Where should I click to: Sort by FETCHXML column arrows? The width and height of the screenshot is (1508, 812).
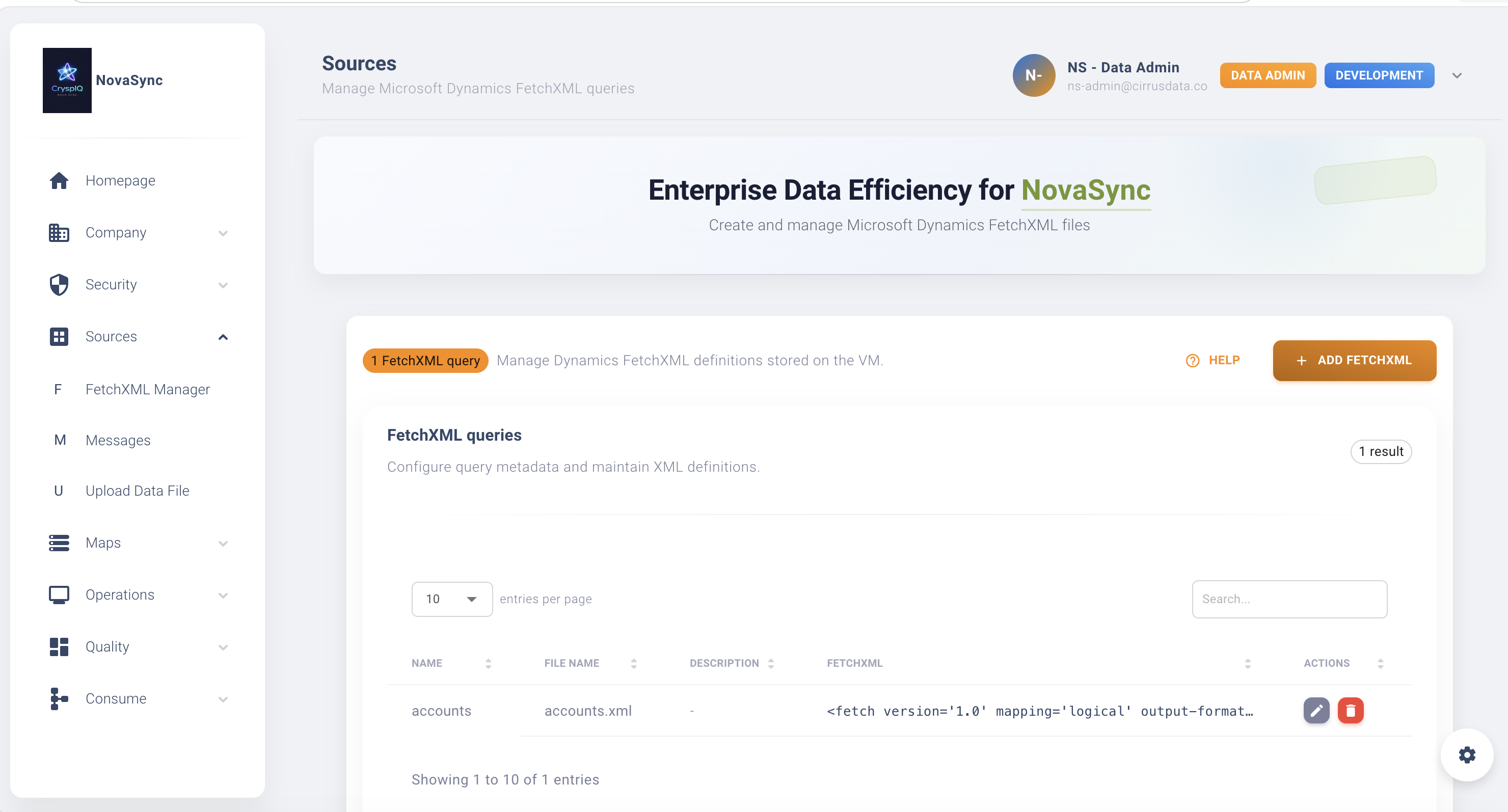[x=1248, y=663]
